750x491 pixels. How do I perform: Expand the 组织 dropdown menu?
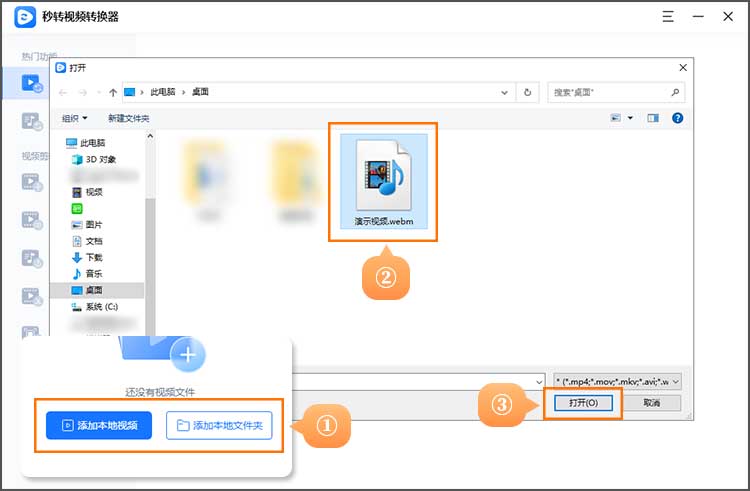point(74,118)
